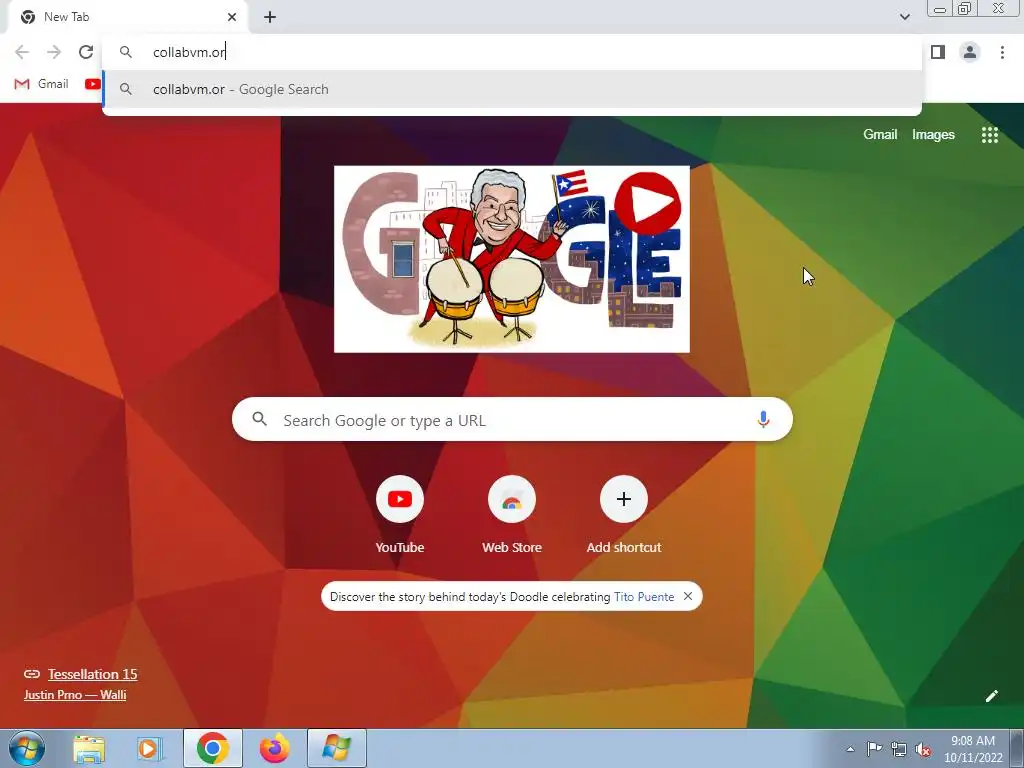Open the muted volume tray icon
1024x768 pixels.
pyautogui.click(x=923, y=749)
